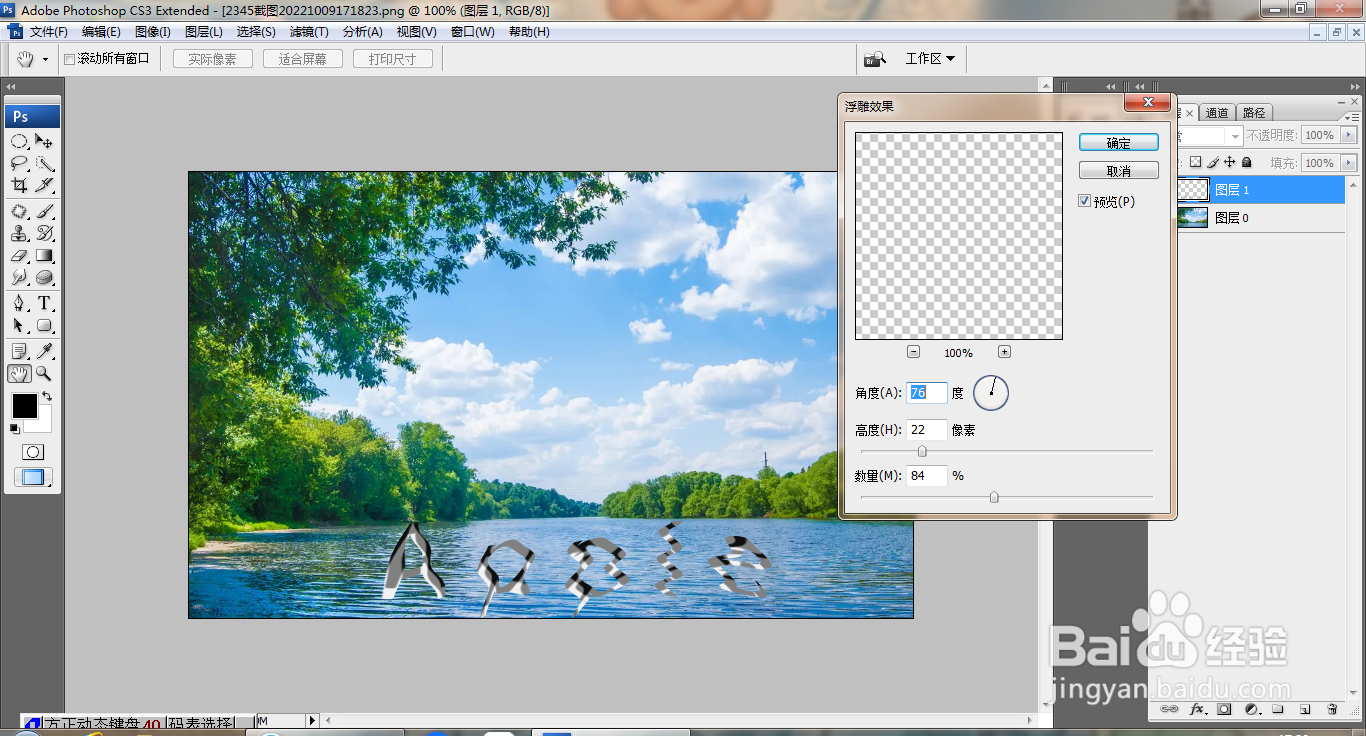Toggle Quick Mask mode

click(33, 452)
